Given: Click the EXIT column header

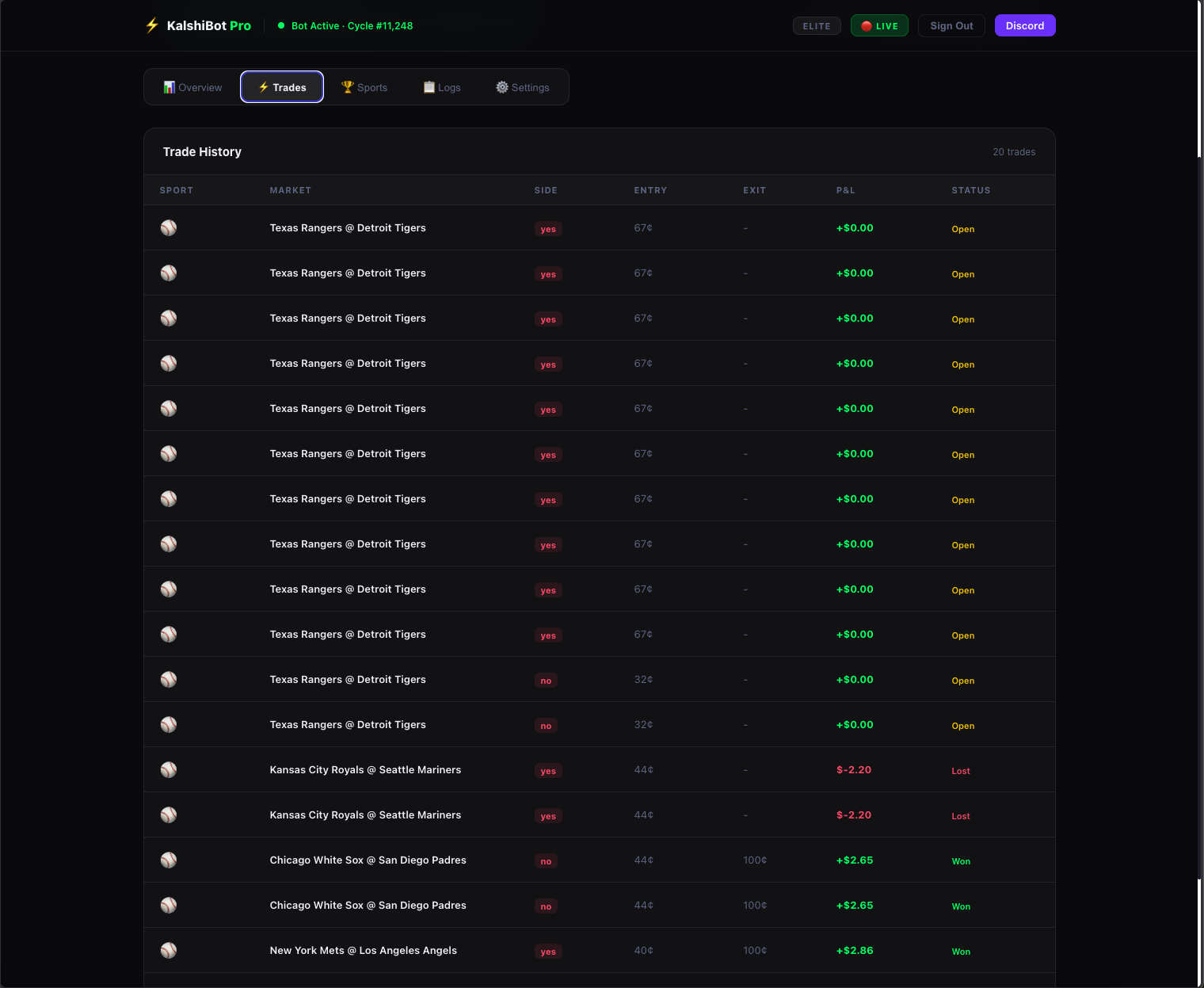Looking at the screenshot, I should pos(754,190).
